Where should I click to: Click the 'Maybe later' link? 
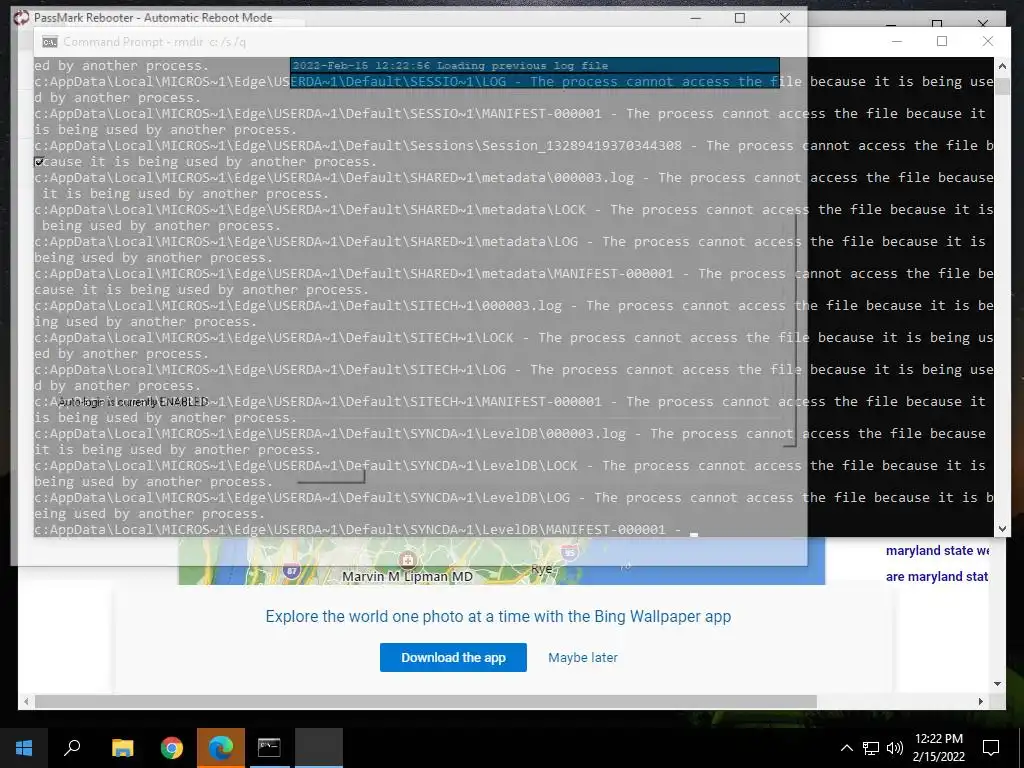[x=583, y=658]
